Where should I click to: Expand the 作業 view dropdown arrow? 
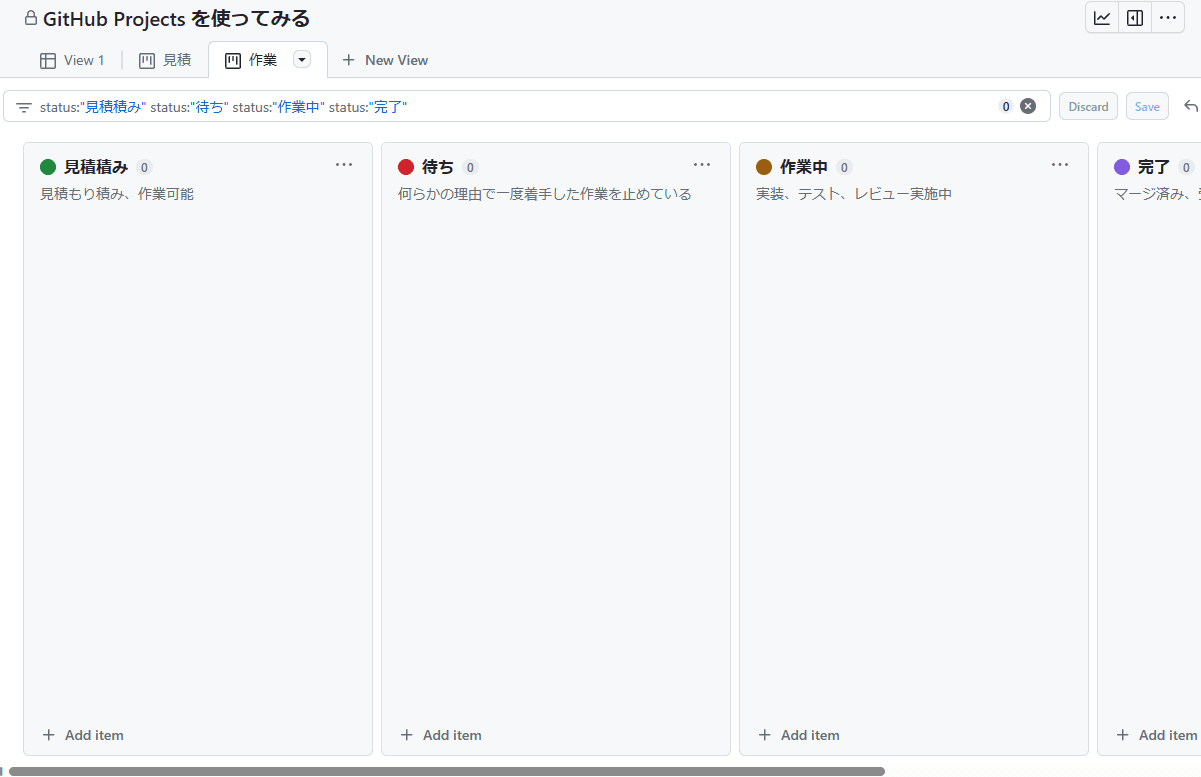pos(302,60)
